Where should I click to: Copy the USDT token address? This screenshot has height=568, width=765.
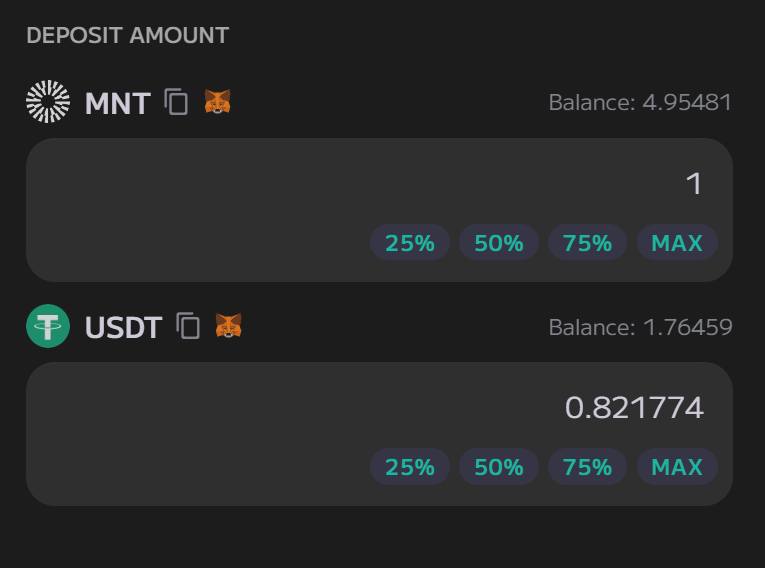click(x=188, y=325)
